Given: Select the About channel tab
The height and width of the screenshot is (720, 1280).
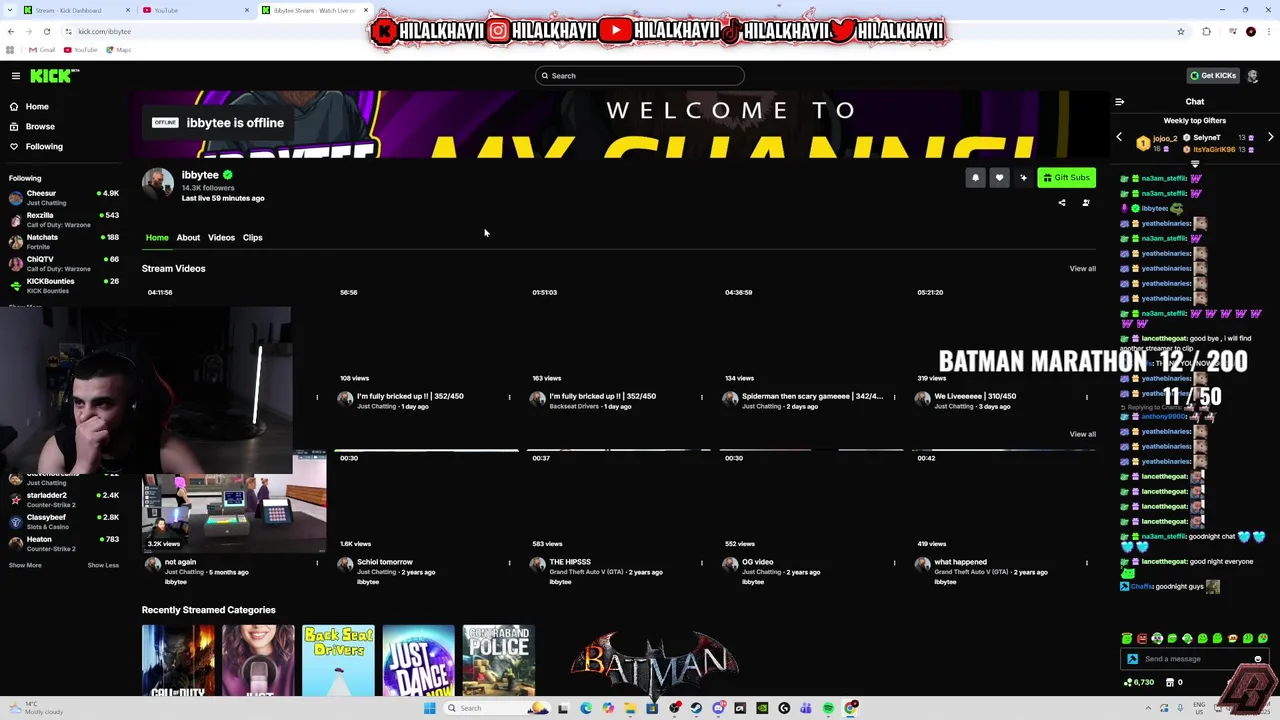Looking at the screenshot, I should click(188, 238).
